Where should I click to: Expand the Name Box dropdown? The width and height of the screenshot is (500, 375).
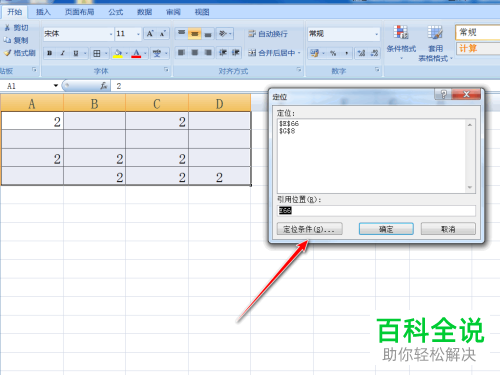pyautogui.click(x=56, y=86)
